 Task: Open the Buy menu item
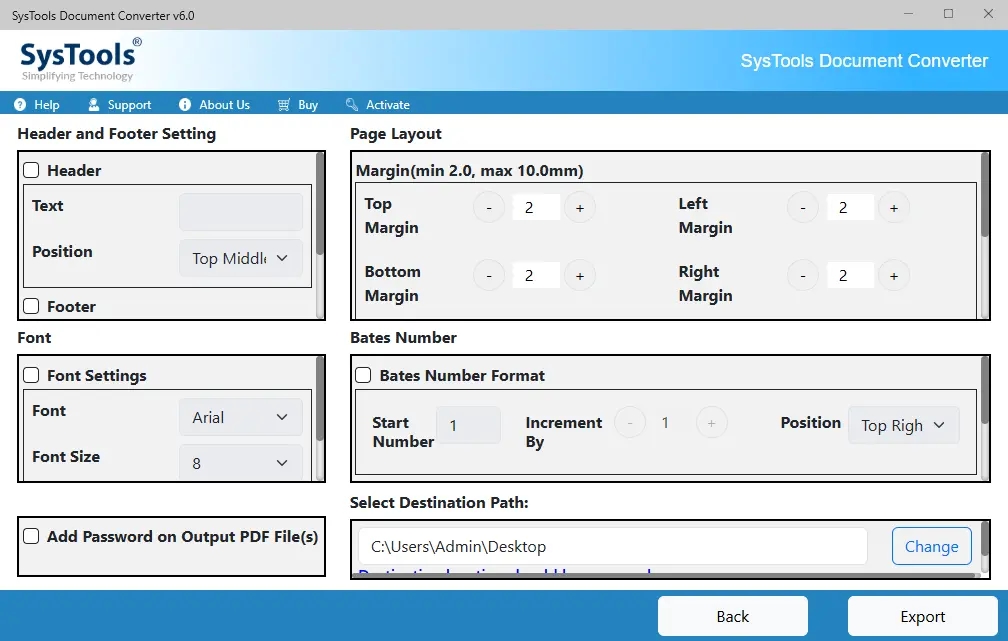(298, 105)
